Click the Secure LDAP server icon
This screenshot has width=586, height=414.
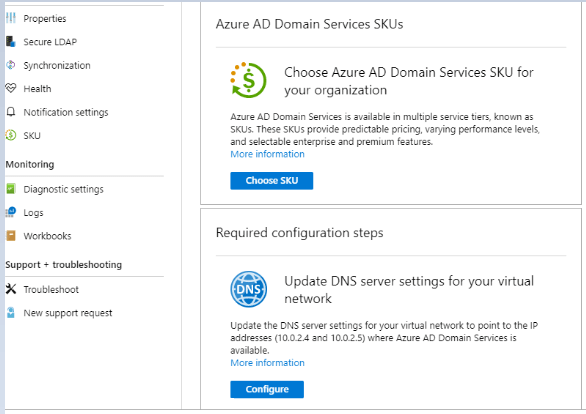pyautogui.click(x=10, y=41)
